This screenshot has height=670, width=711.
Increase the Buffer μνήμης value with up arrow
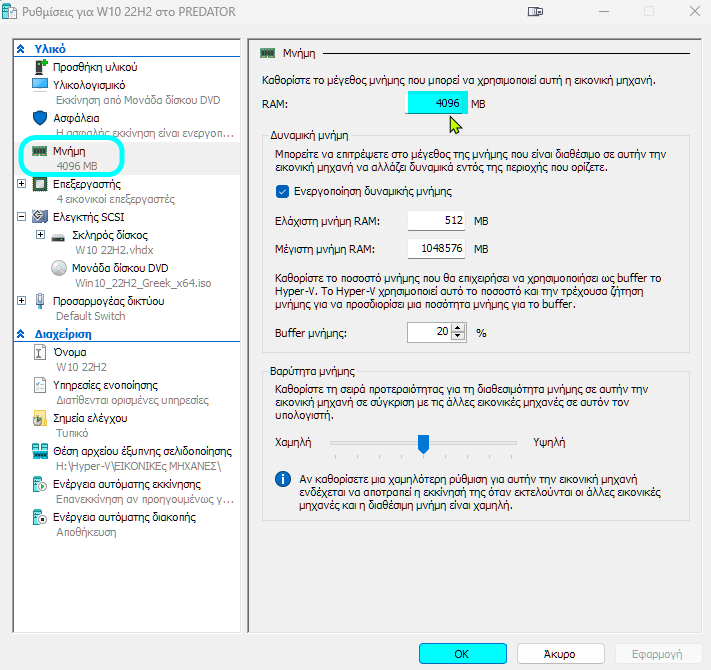click(x=459, y=328)
